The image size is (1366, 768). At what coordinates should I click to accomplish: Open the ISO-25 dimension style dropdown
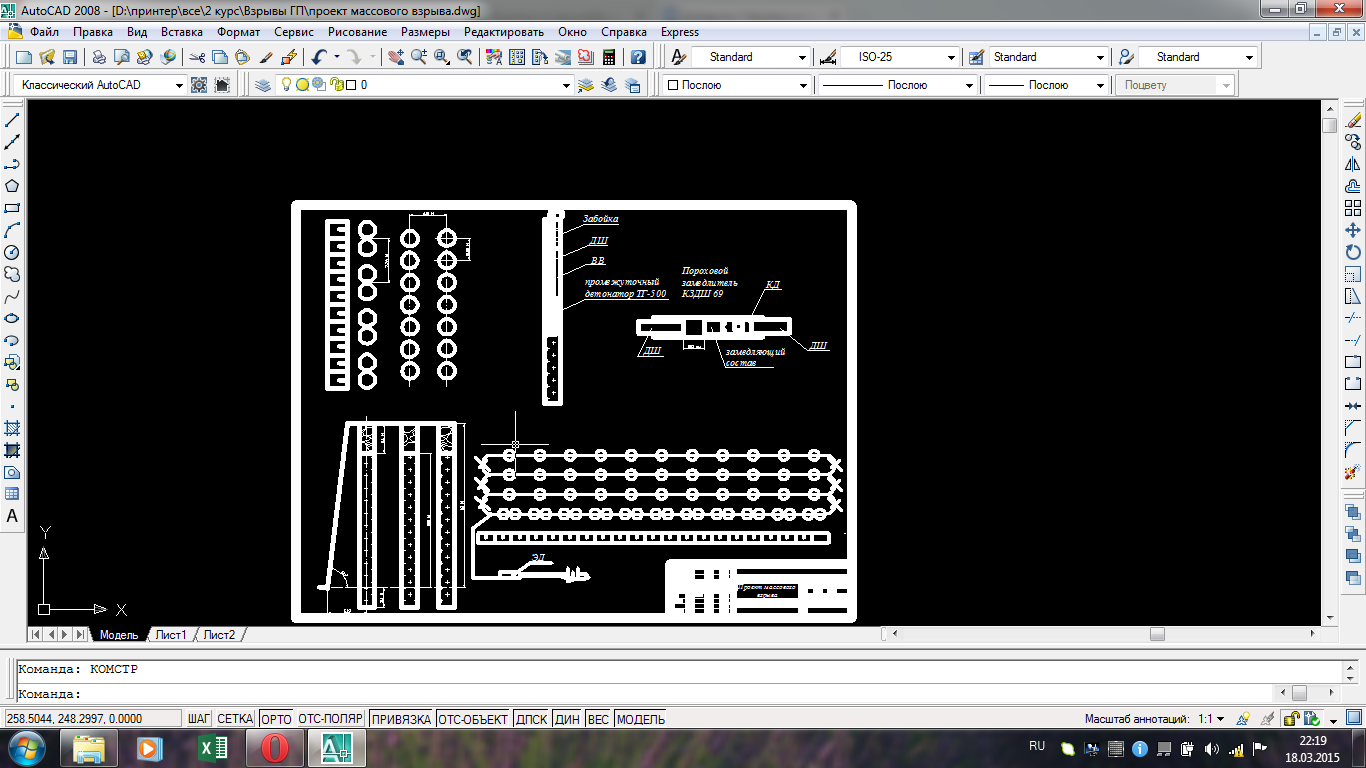click(952, 57)
